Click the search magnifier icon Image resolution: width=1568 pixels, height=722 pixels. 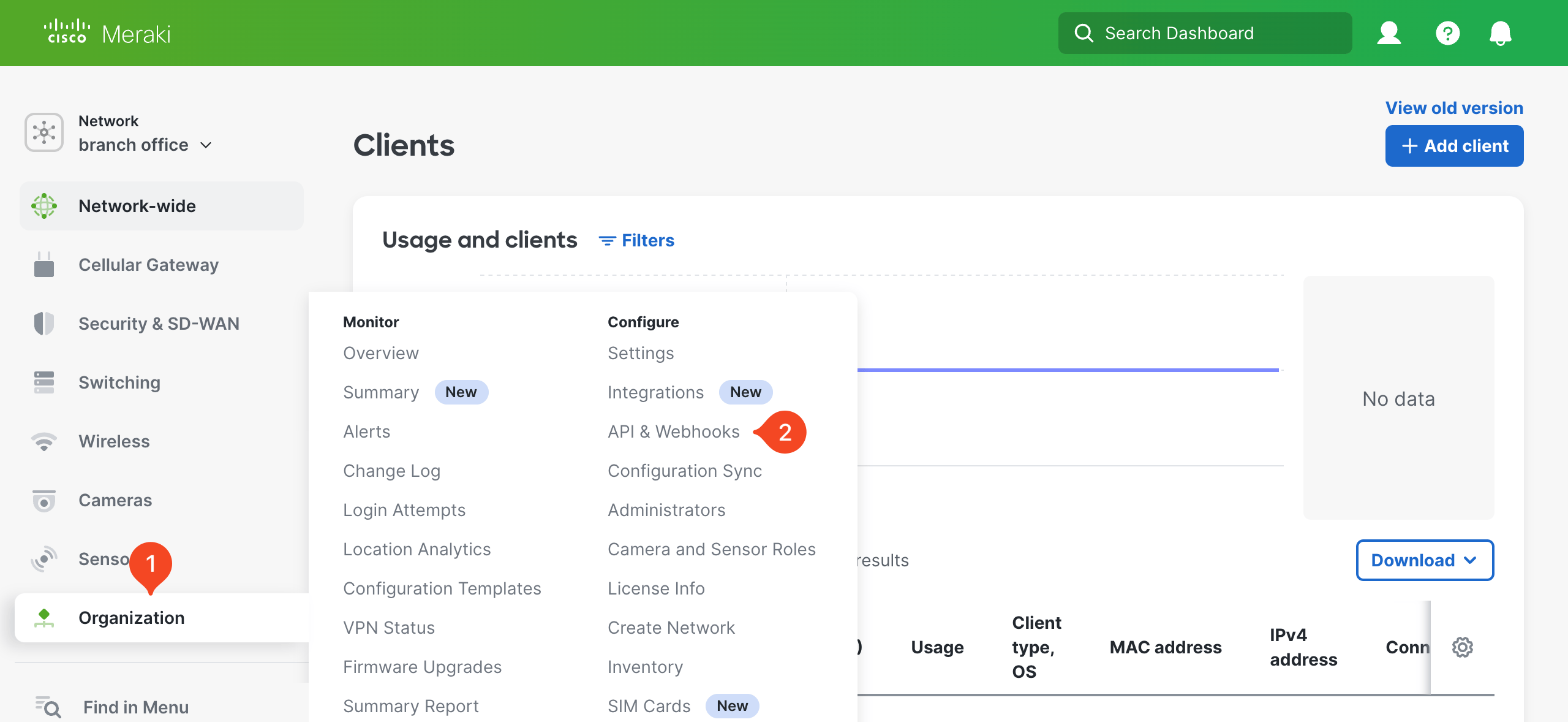(1084, 33)
